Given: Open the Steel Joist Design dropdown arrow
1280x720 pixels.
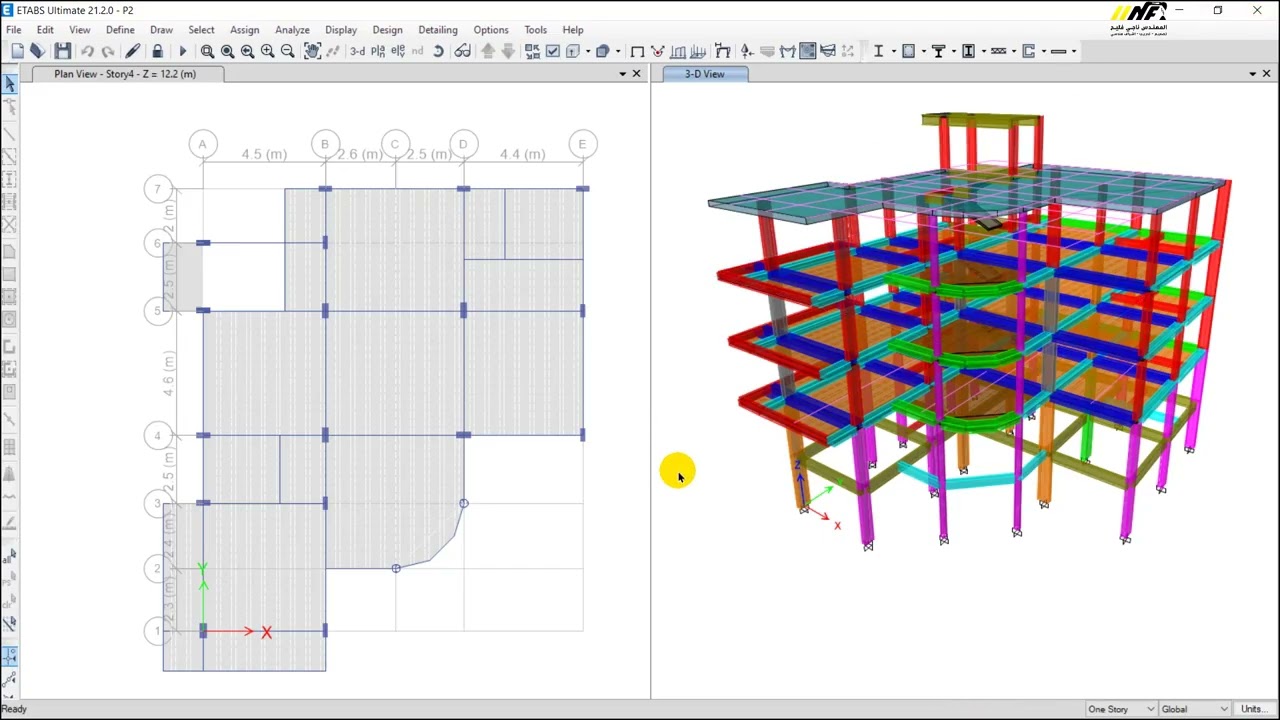Looking at the screenshot, I should tap(1014, 51).
